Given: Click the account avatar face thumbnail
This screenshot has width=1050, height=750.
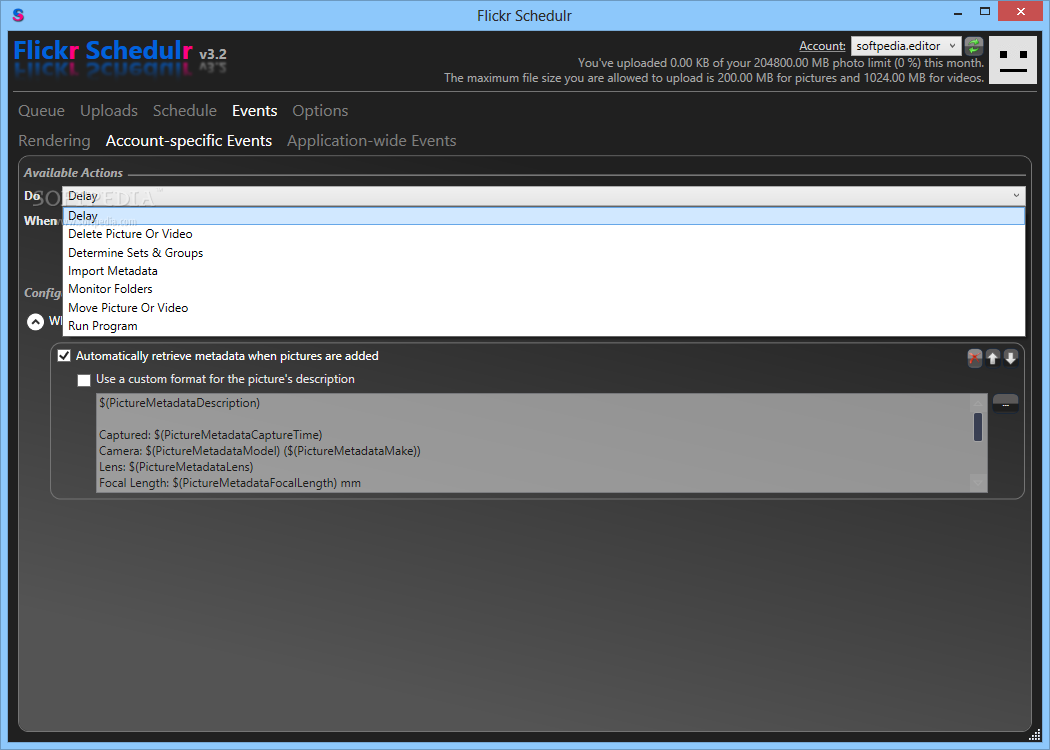Looking at the screenshot, I should [1012, 60].
